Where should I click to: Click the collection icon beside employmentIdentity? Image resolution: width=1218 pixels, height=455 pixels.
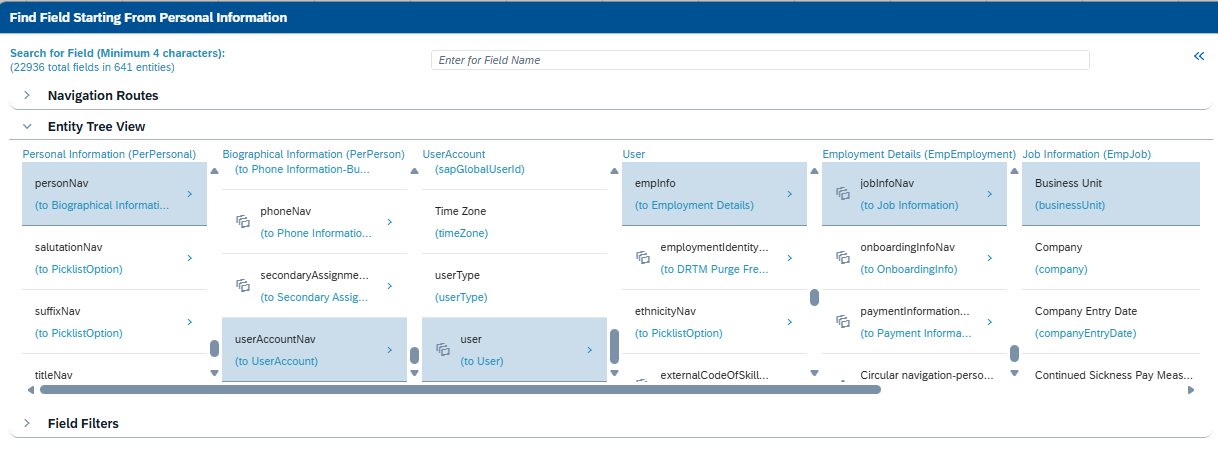642,257
